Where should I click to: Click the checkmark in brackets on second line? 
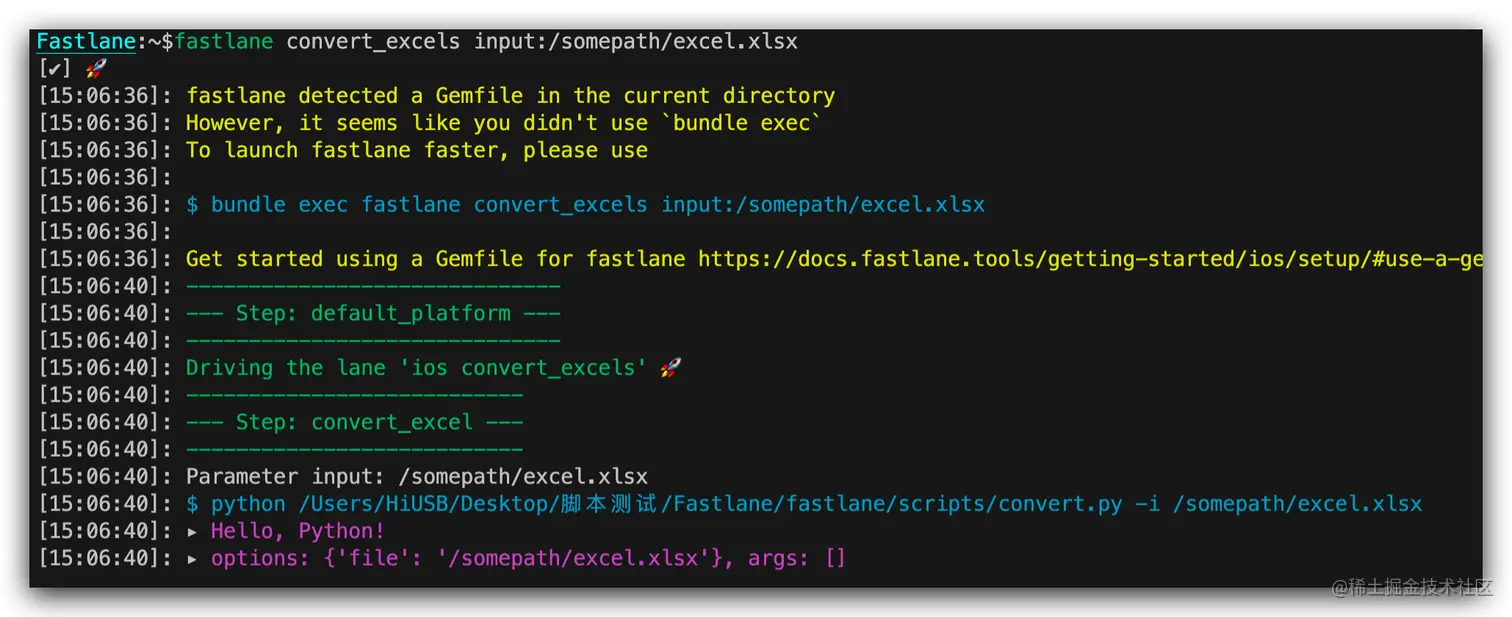point(54,69)
